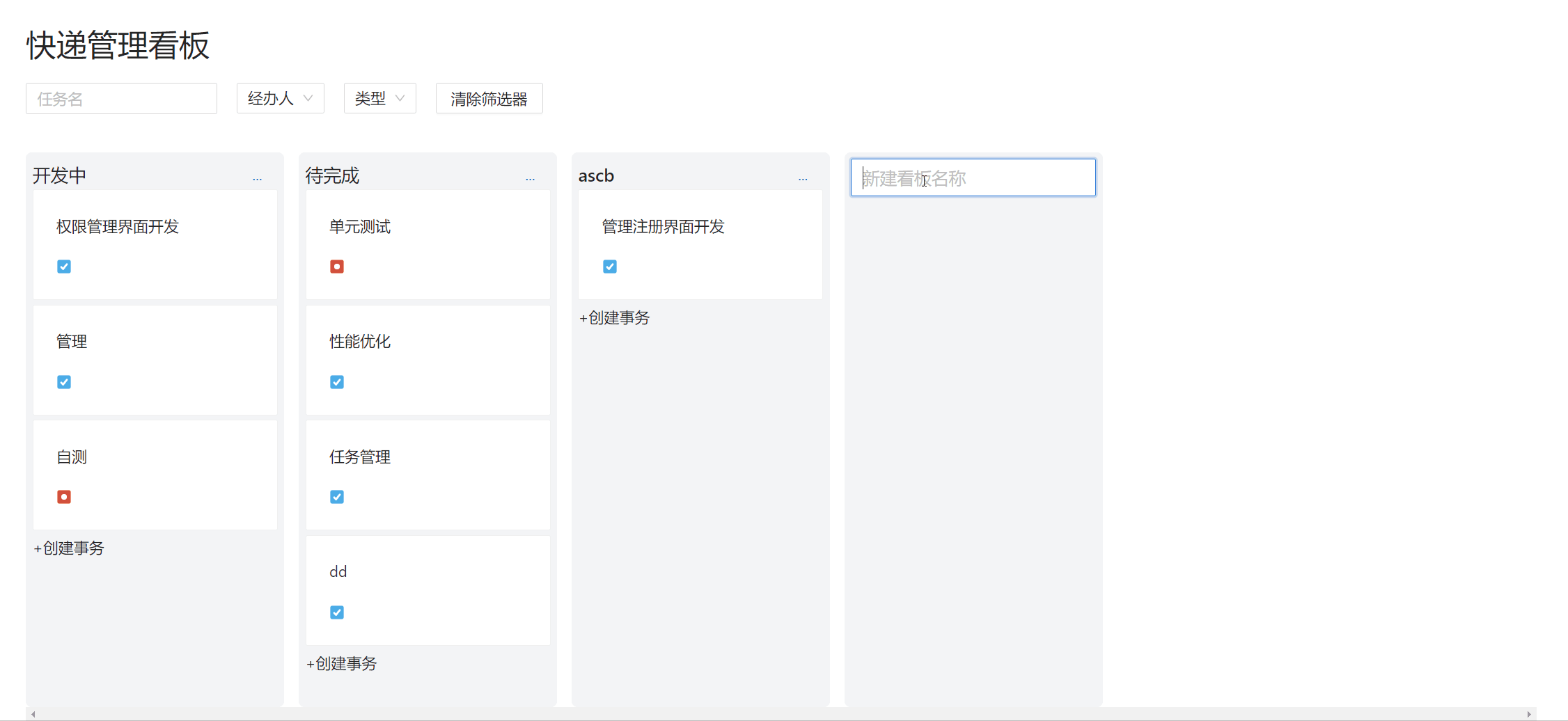Viewport: 1568px width, 721px height.
Task: Toggle the checkbox on 性能优化 card
Action: tap(337, 381)
